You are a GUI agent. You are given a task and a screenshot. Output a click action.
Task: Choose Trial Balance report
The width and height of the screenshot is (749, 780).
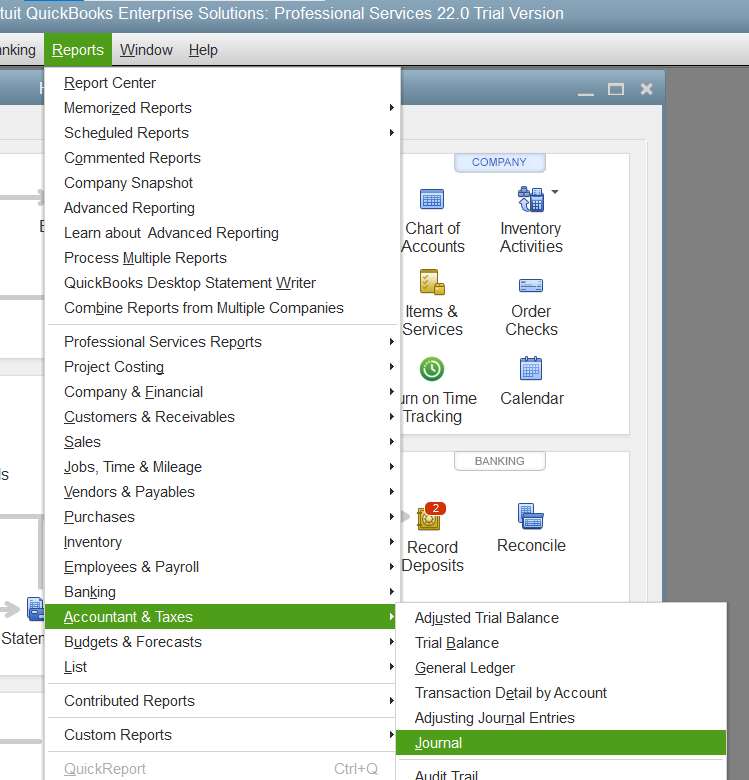coord(457,643)
